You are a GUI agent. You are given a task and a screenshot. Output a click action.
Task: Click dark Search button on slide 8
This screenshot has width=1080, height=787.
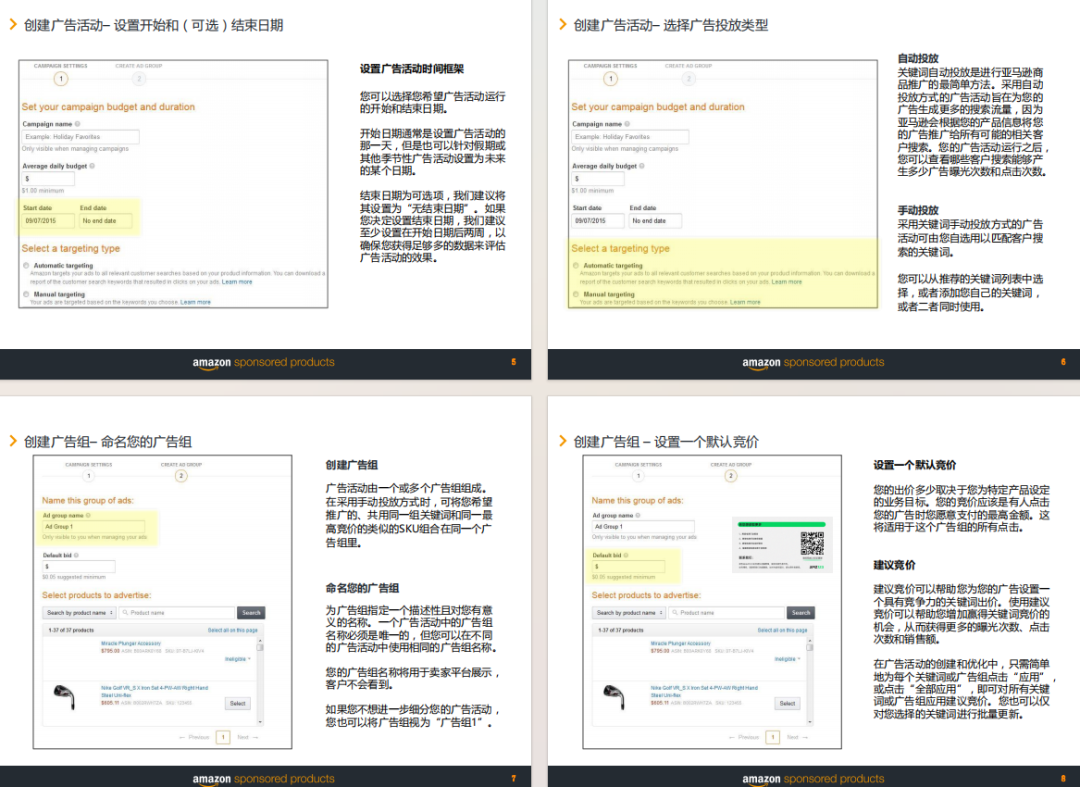pos(800,613)
